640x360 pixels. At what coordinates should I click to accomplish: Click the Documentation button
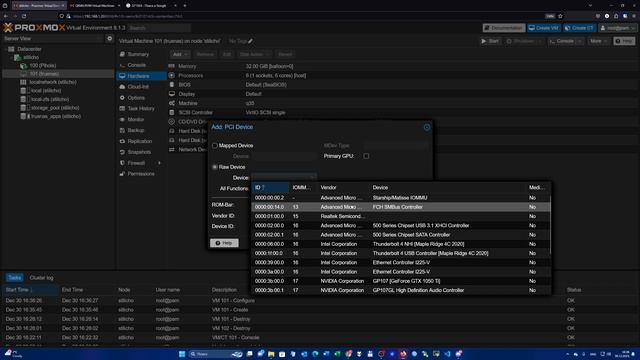[504, 28]
